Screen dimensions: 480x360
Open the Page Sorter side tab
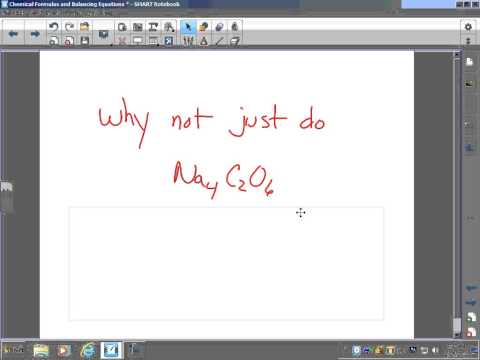469,62
